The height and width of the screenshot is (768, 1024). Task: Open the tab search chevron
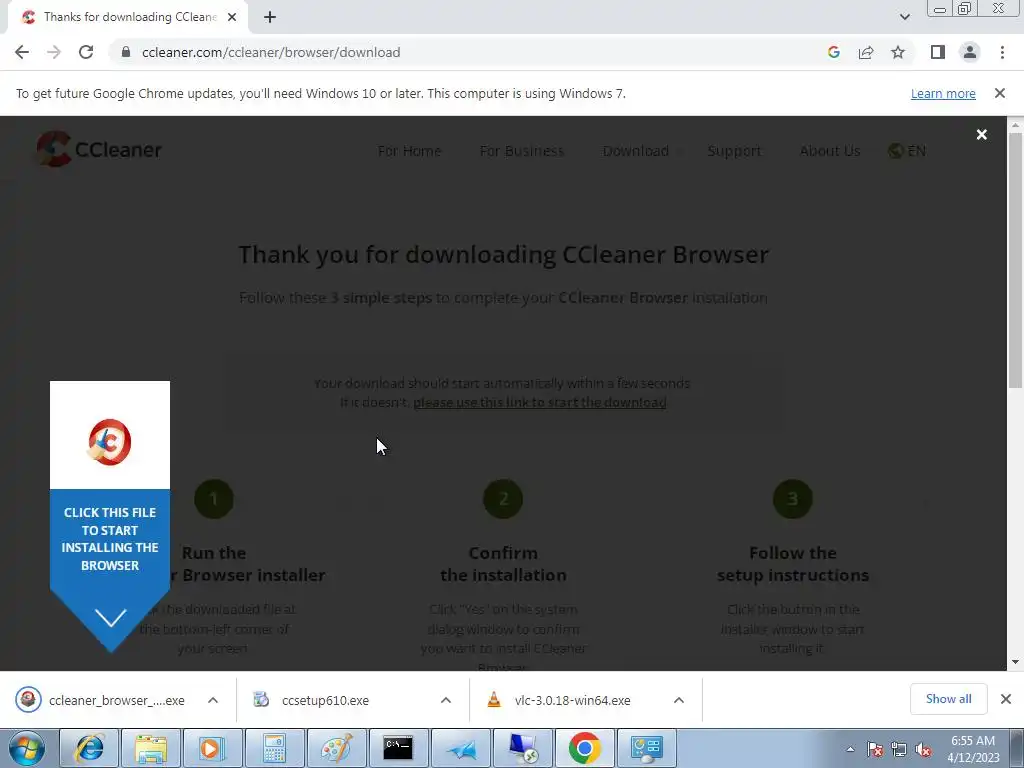pos(904,18)
